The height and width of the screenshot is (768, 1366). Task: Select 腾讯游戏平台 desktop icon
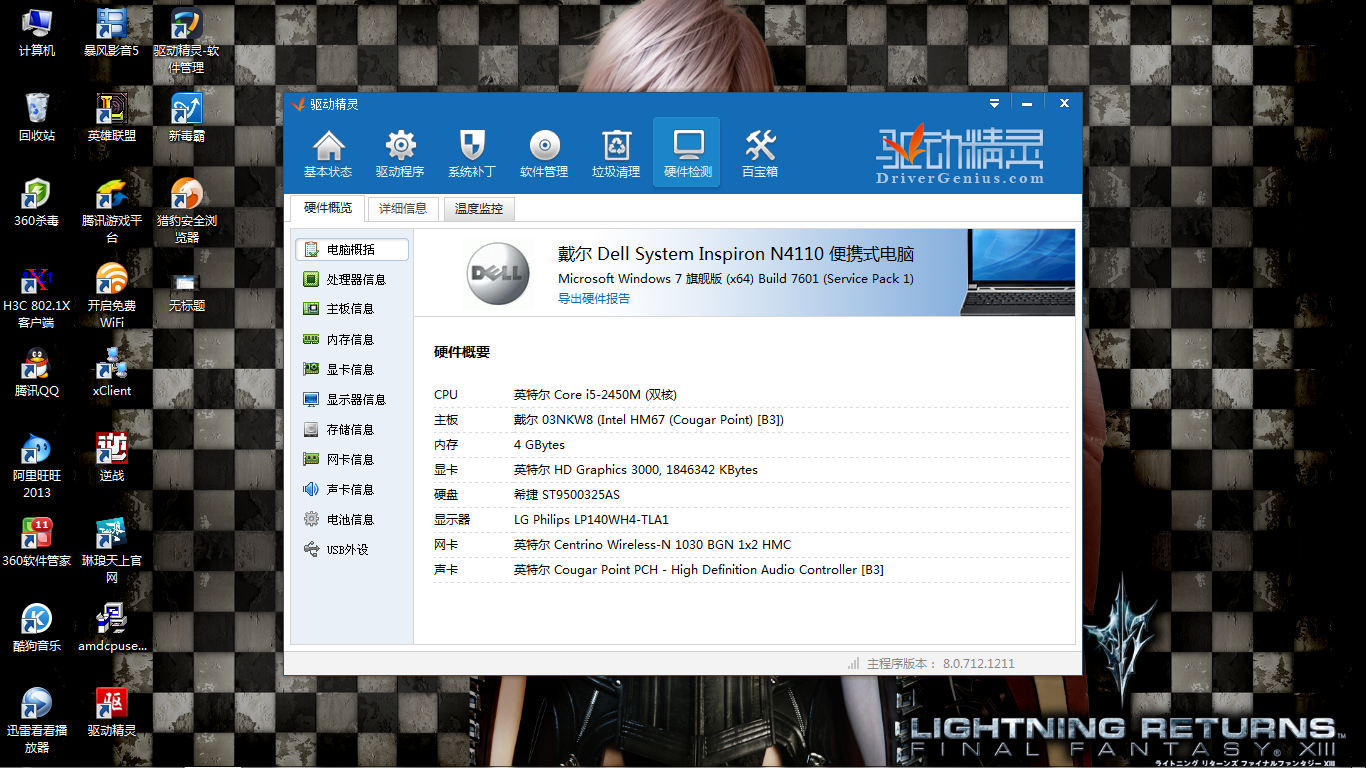click(112, 211)
